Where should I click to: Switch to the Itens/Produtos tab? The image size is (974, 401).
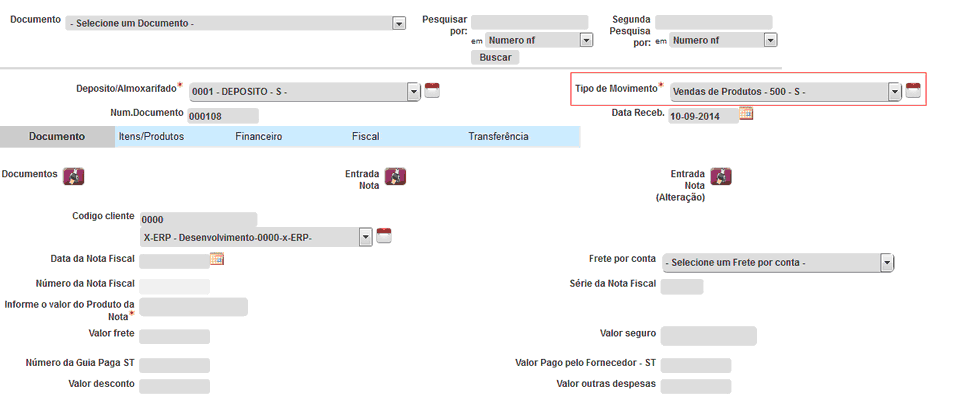pyautogui.click(x=151, y=137)
